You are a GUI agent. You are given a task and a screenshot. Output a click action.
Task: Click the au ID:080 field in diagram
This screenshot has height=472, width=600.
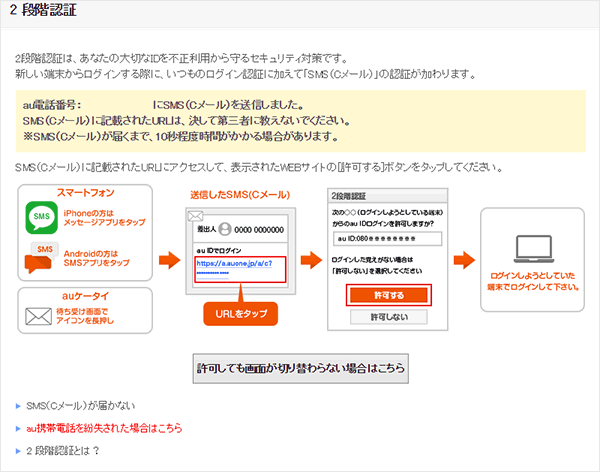coord(387,238)
